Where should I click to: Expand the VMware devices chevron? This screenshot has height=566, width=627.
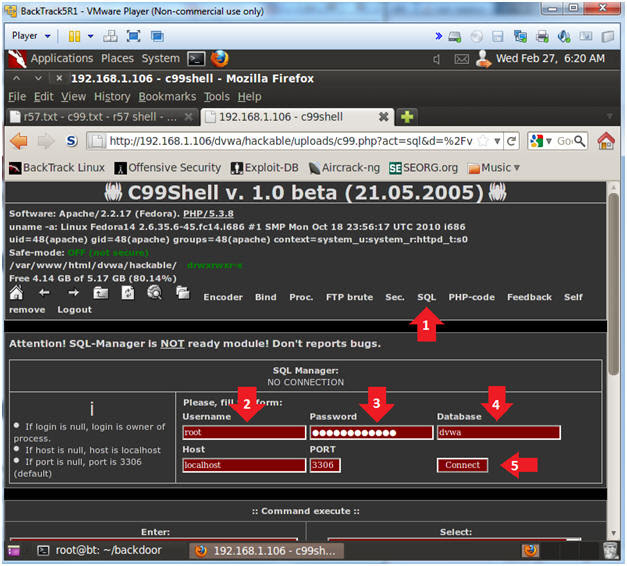click(x=439, y=36)
